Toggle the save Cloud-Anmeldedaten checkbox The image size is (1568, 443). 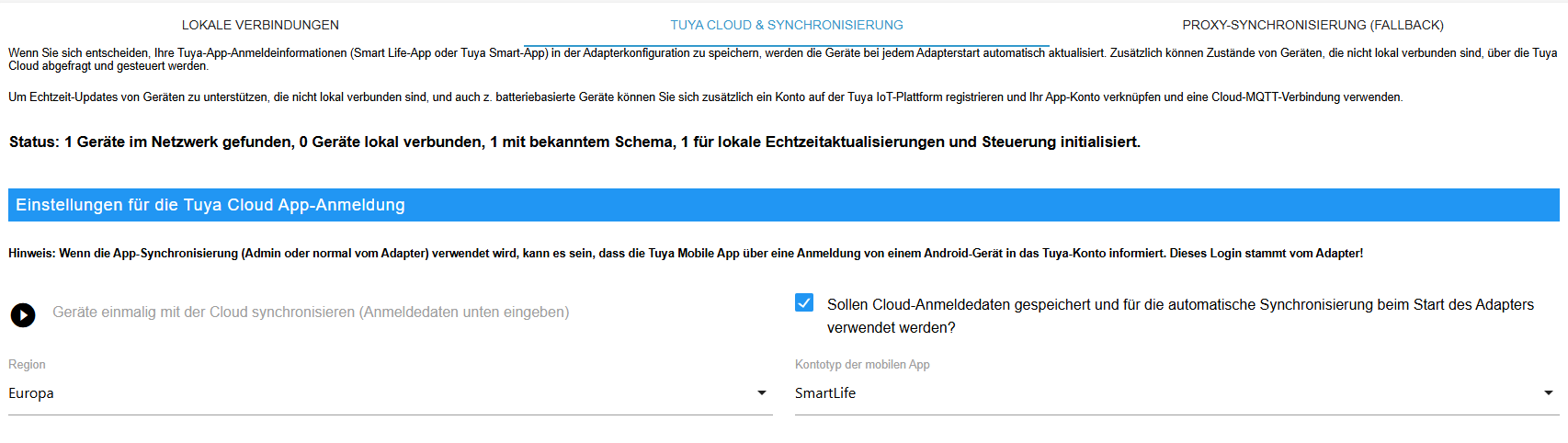(x=804, y=303)
